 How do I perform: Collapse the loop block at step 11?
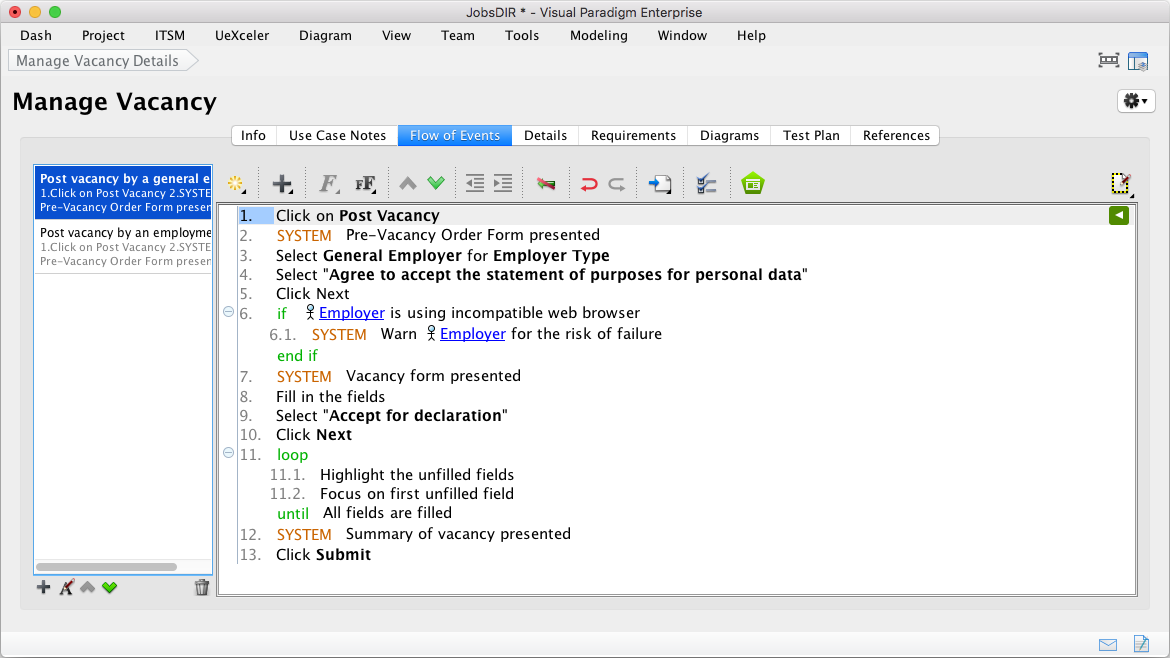point(228,453)
